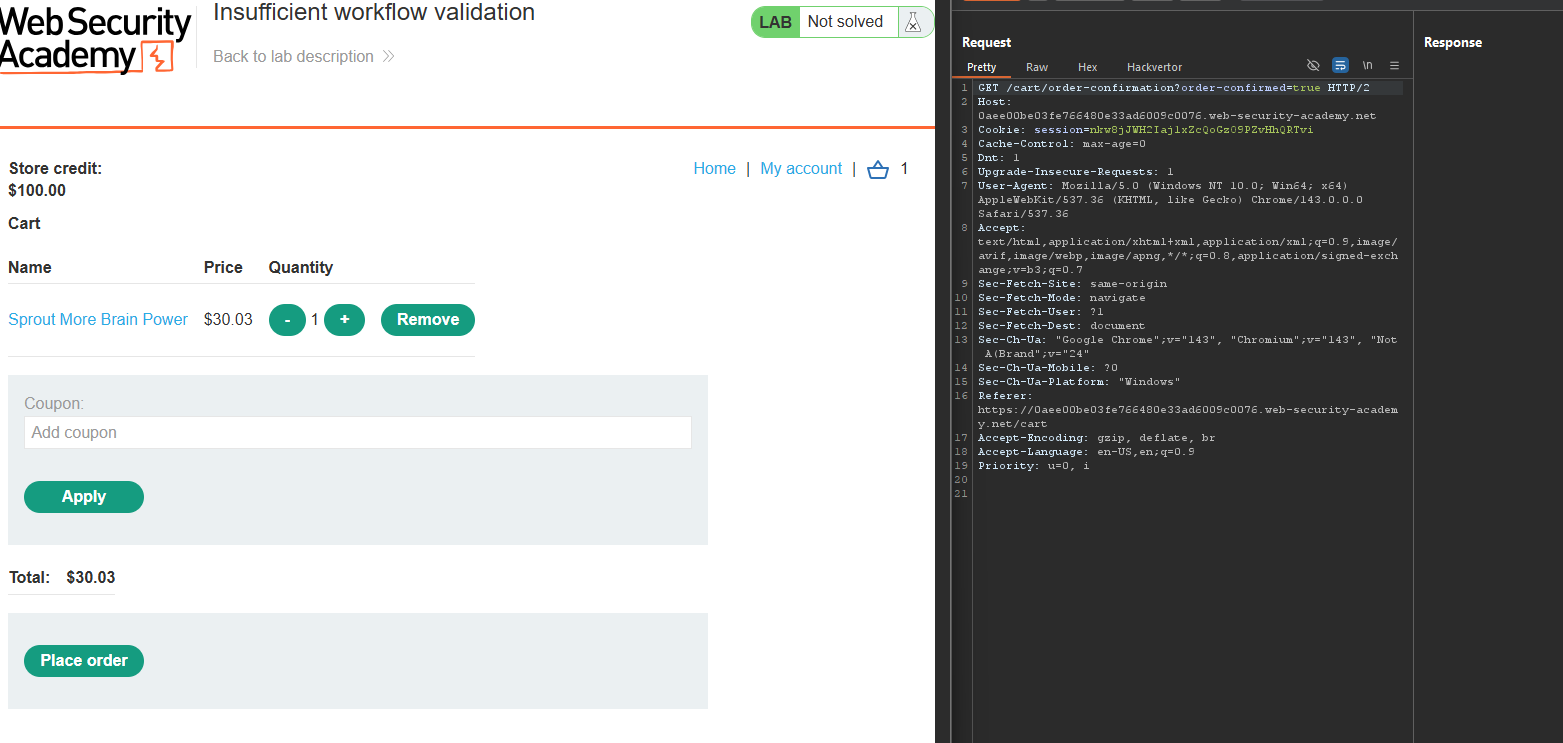Viewport: 1563px width, 743px height.
Task: Click the Sec-Ch-Ua-Platform "Windows" line
Action: tap(1079, 382)
